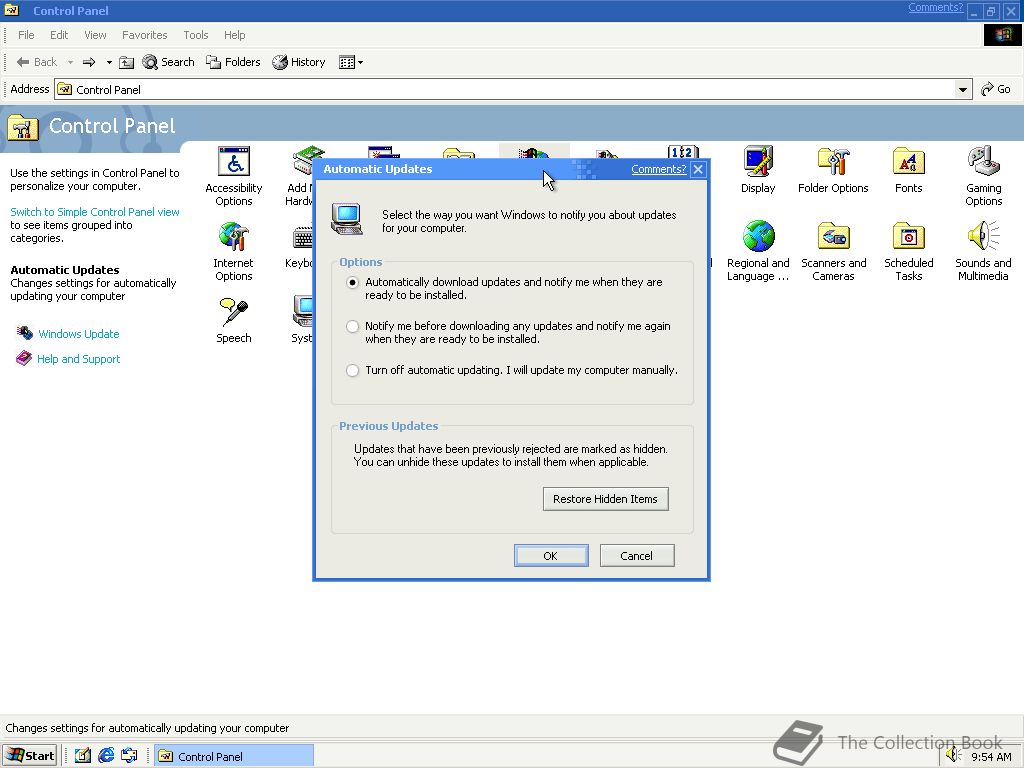1024x768 pixels.
Task: Open the Favorites menu
Action: 144,35
